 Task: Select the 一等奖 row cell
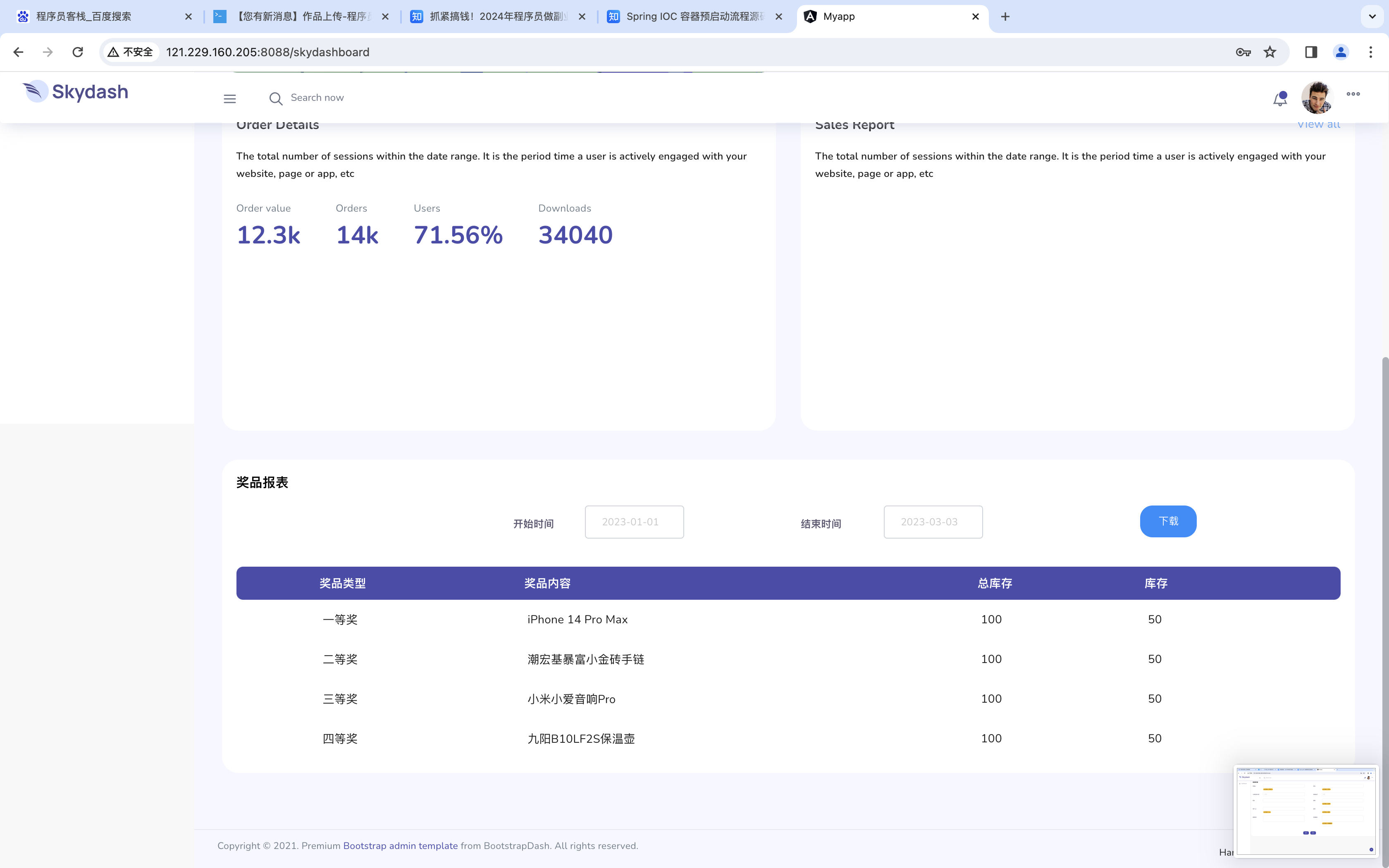coord(340,620)
